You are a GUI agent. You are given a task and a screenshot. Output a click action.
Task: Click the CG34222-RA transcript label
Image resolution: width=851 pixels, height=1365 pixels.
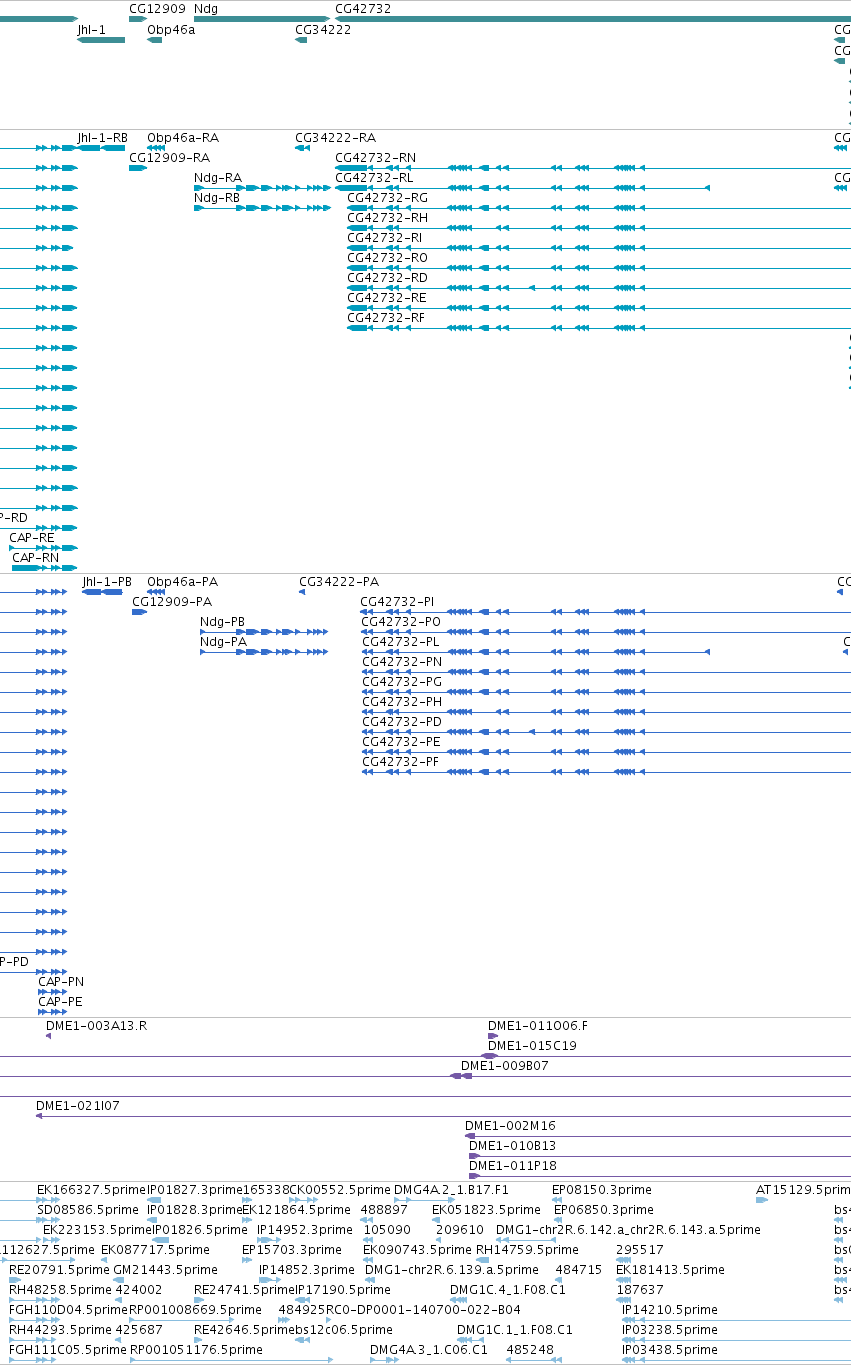click(336, 138)
